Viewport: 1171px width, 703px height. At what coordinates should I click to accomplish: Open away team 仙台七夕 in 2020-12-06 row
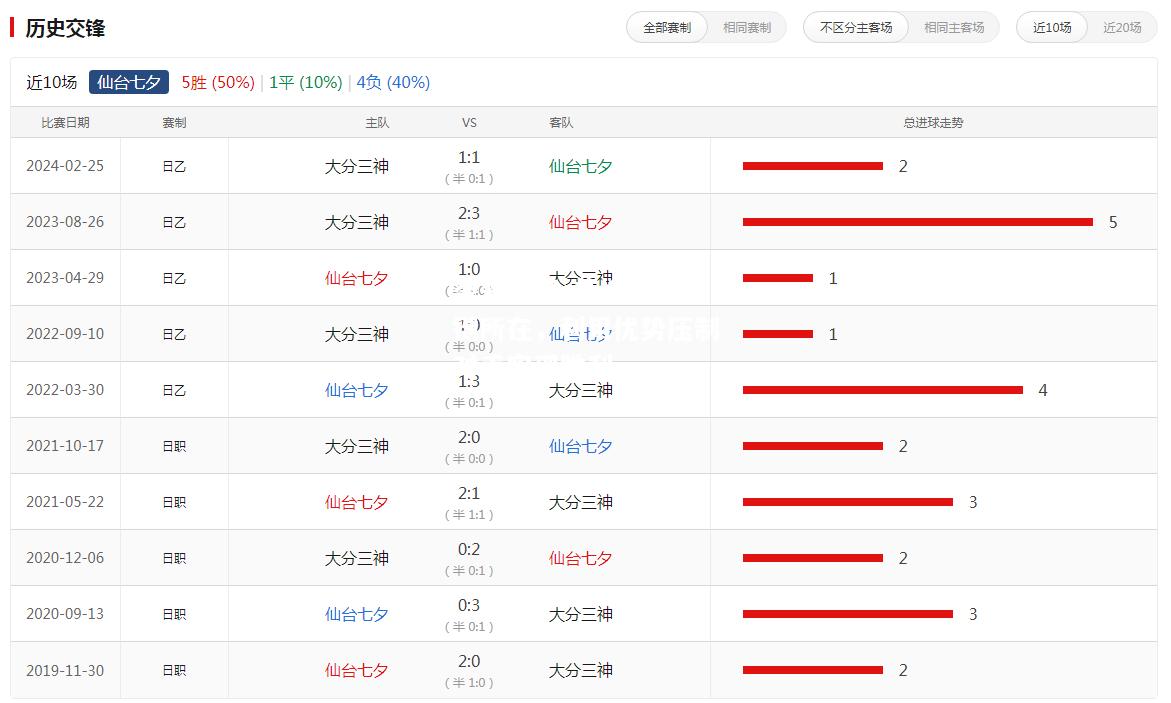click(x=580, y=558)
